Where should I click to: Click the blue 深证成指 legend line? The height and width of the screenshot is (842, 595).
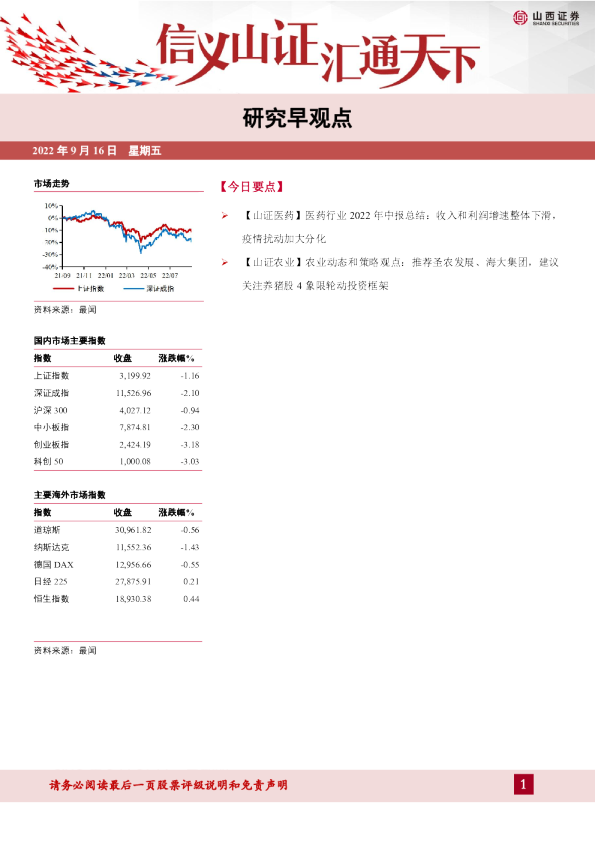pyautogui.click(x=134, y=289)
